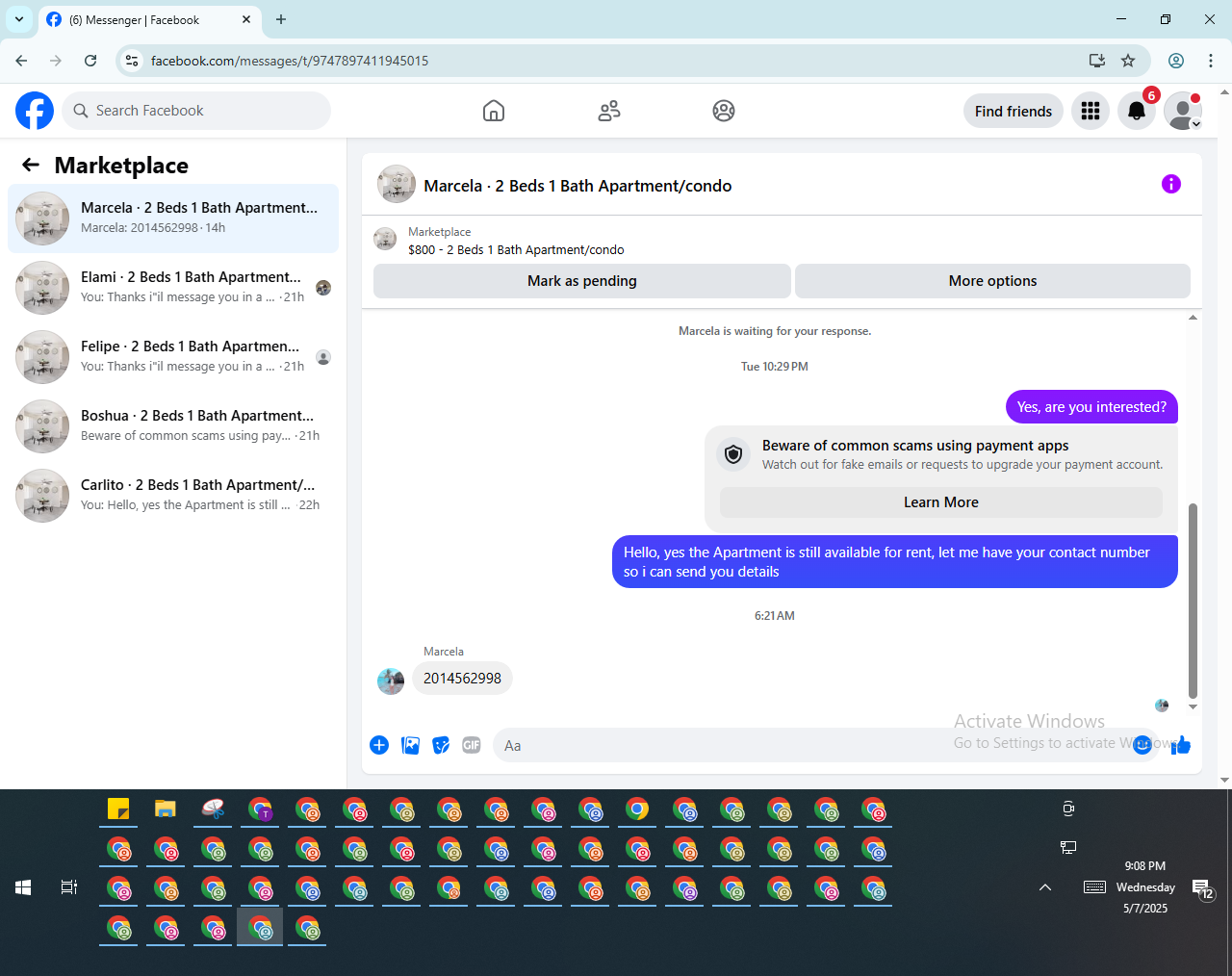
Task: Click install app icon in address bar
Action: [x=1097, y=61]
